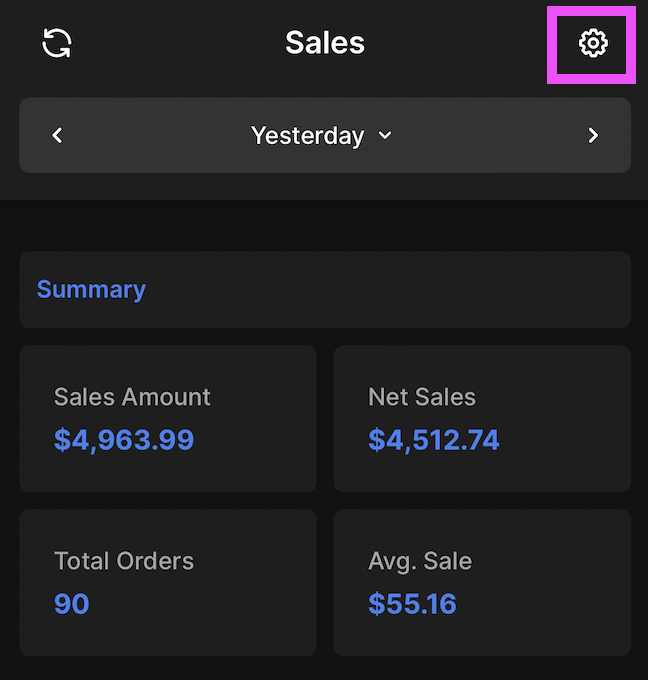Image resolution: width=648 pixels, height=680 pixels.
Task: Refresh the sales data
Action: click(x=57, y=43)
